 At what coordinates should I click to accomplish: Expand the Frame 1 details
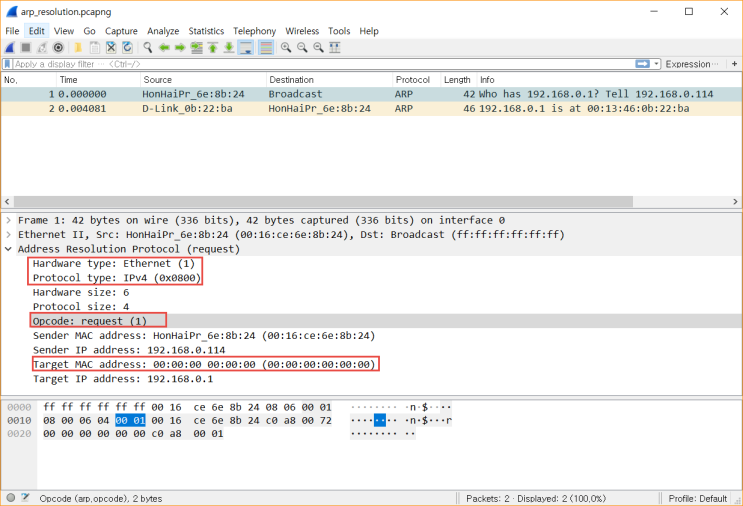(9, 220)
